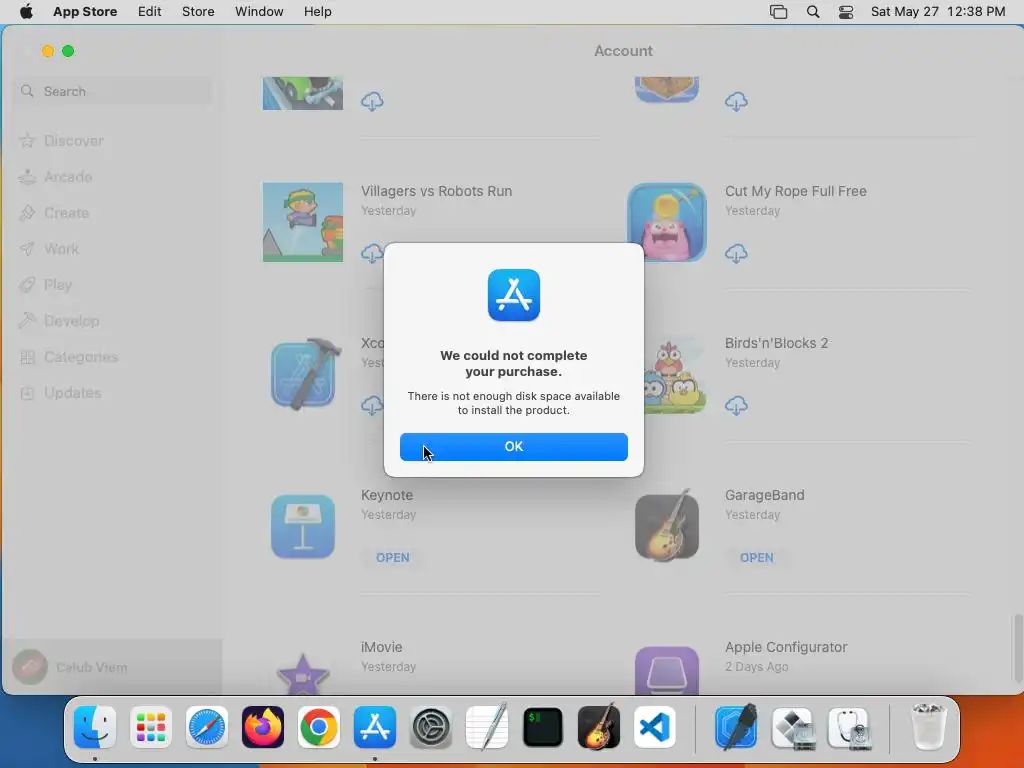Launch Safari from the Dock
Viewport: 1024px width, 768px height.
(x=207, y=727)
